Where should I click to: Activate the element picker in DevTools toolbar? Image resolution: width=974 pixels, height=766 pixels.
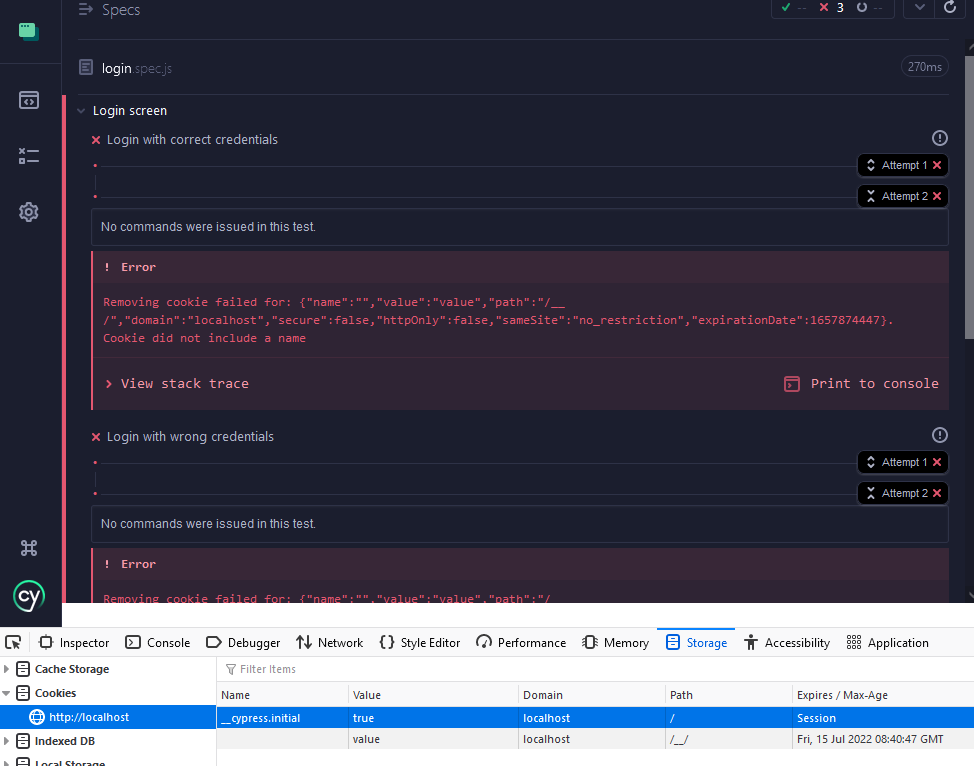point(13,642)
